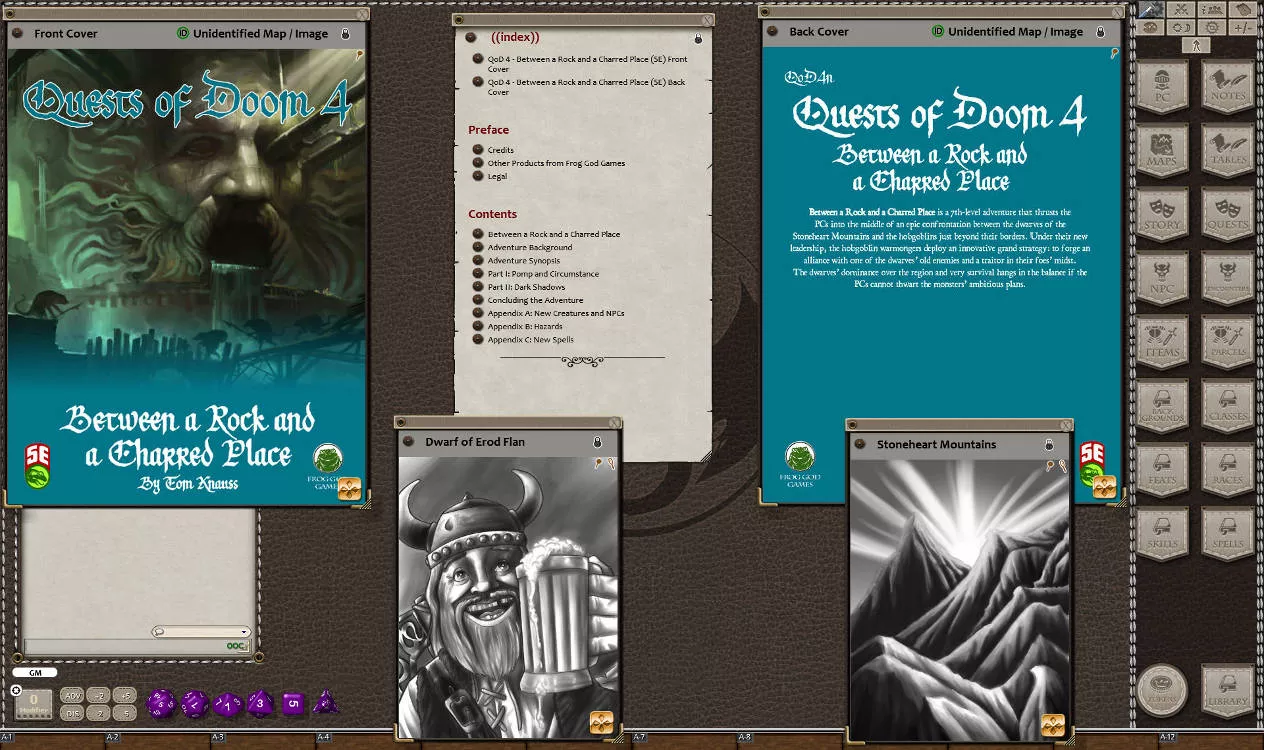Open Concluding the Adventure entry
The height and width of the screenshot is (750, 1264).
[535, 300]
